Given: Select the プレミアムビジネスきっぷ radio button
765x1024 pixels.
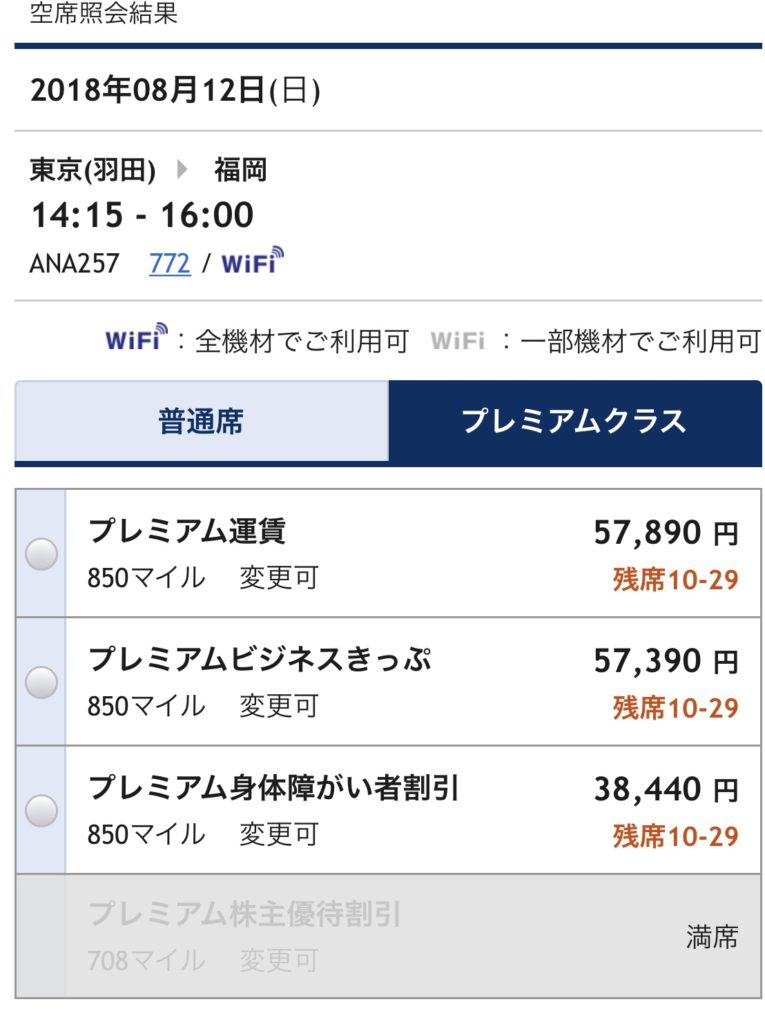Looking at the screenshot, I should tap(41, 682).
